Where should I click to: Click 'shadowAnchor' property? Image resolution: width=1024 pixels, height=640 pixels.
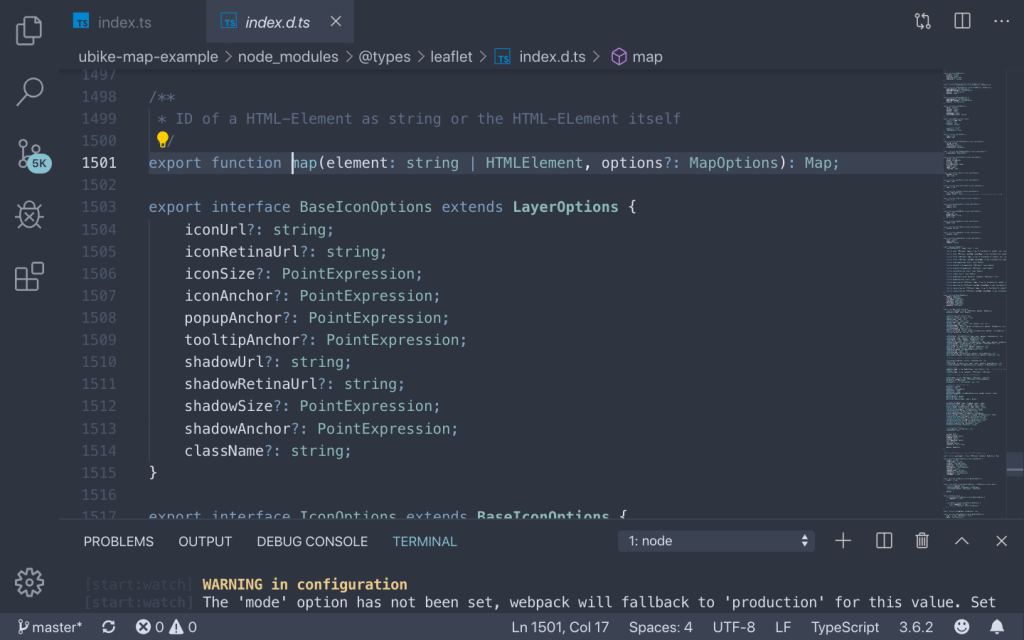[x=237, y=428]
